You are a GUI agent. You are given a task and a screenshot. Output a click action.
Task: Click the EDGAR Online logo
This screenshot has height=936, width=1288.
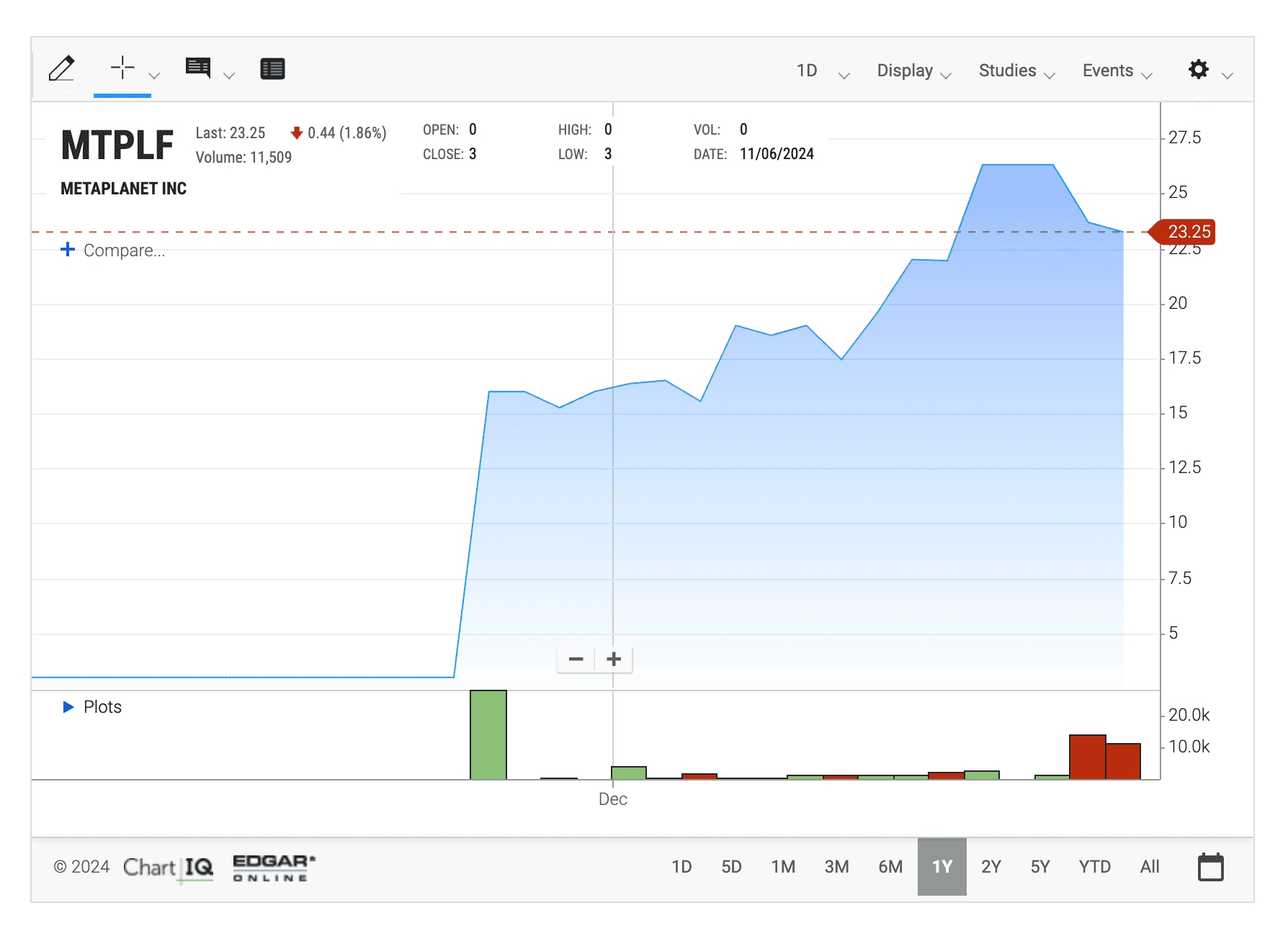[x=274, y=868]
